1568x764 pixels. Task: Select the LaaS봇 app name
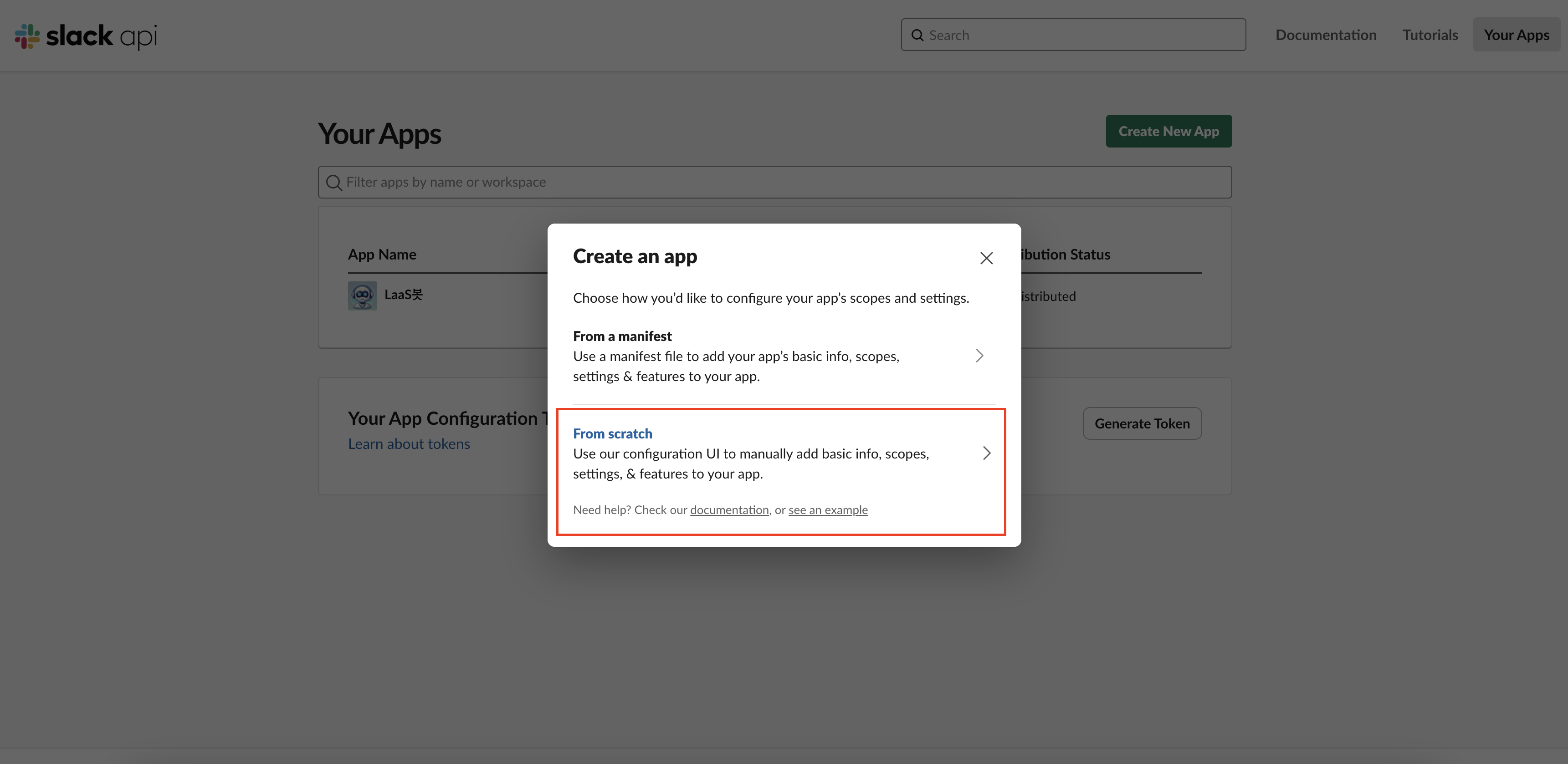pyautogui.click(x=403, y=295)
